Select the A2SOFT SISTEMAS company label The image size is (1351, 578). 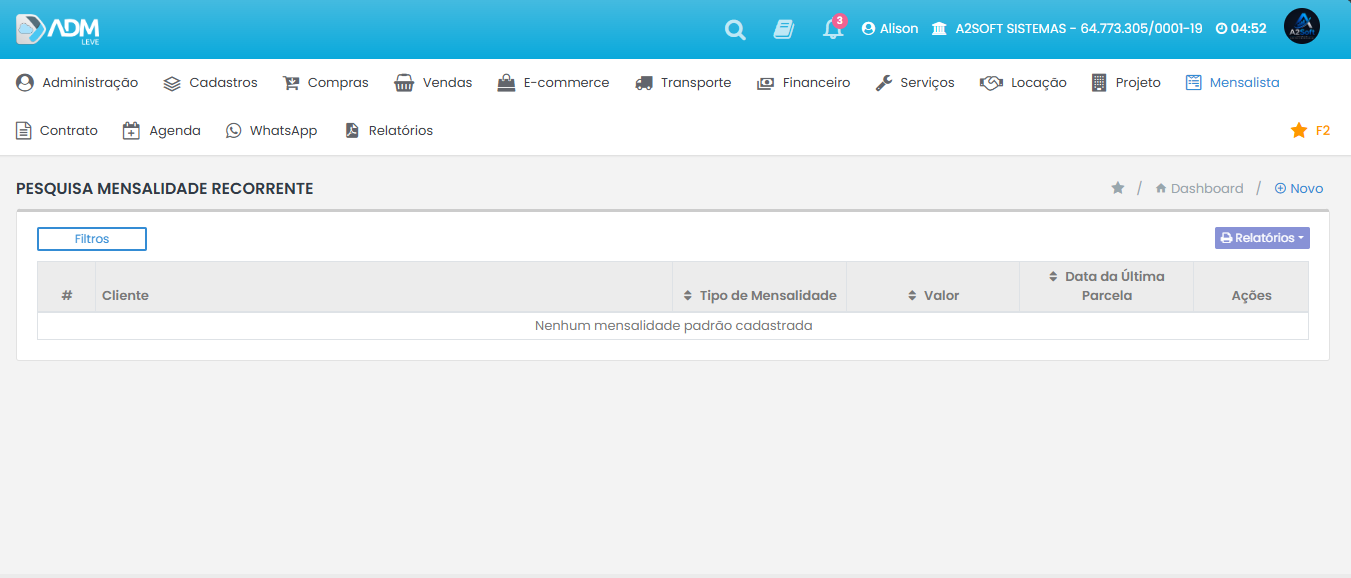tap(1067, 29)
